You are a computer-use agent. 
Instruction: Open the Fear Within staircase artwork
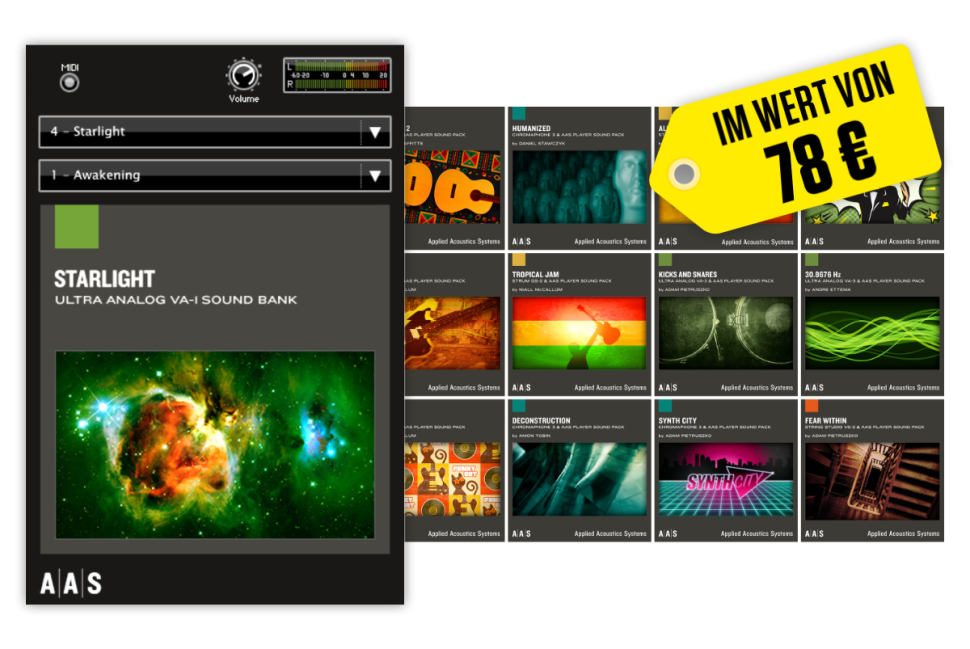click(872, 479)
